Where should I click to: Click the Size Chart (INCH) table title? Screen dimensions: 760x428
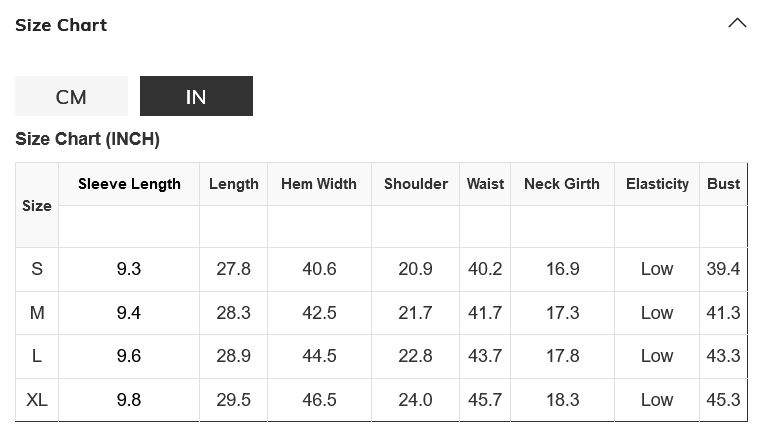87,139
